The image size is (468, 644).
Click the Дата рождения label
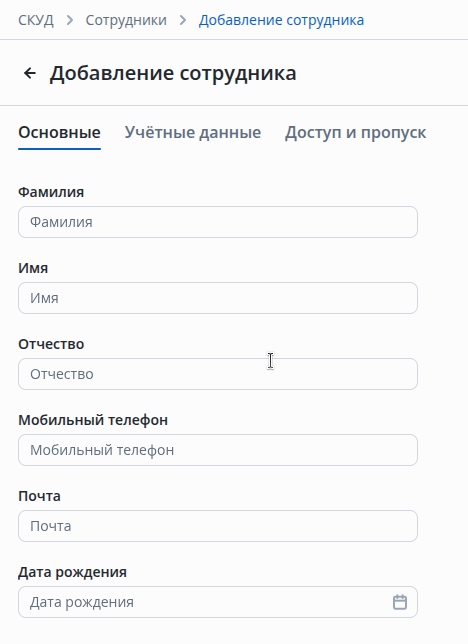pyautogui.click(x=72, y=572)
